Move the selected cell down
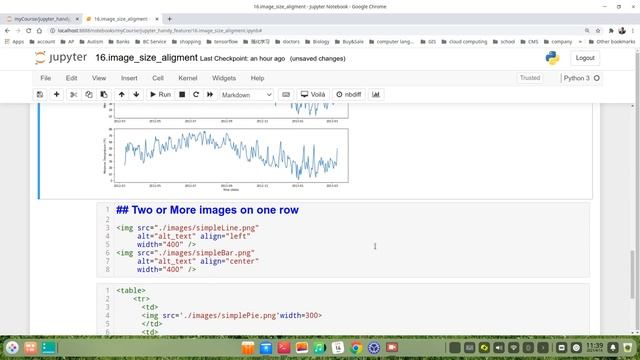 coord(136,95)
